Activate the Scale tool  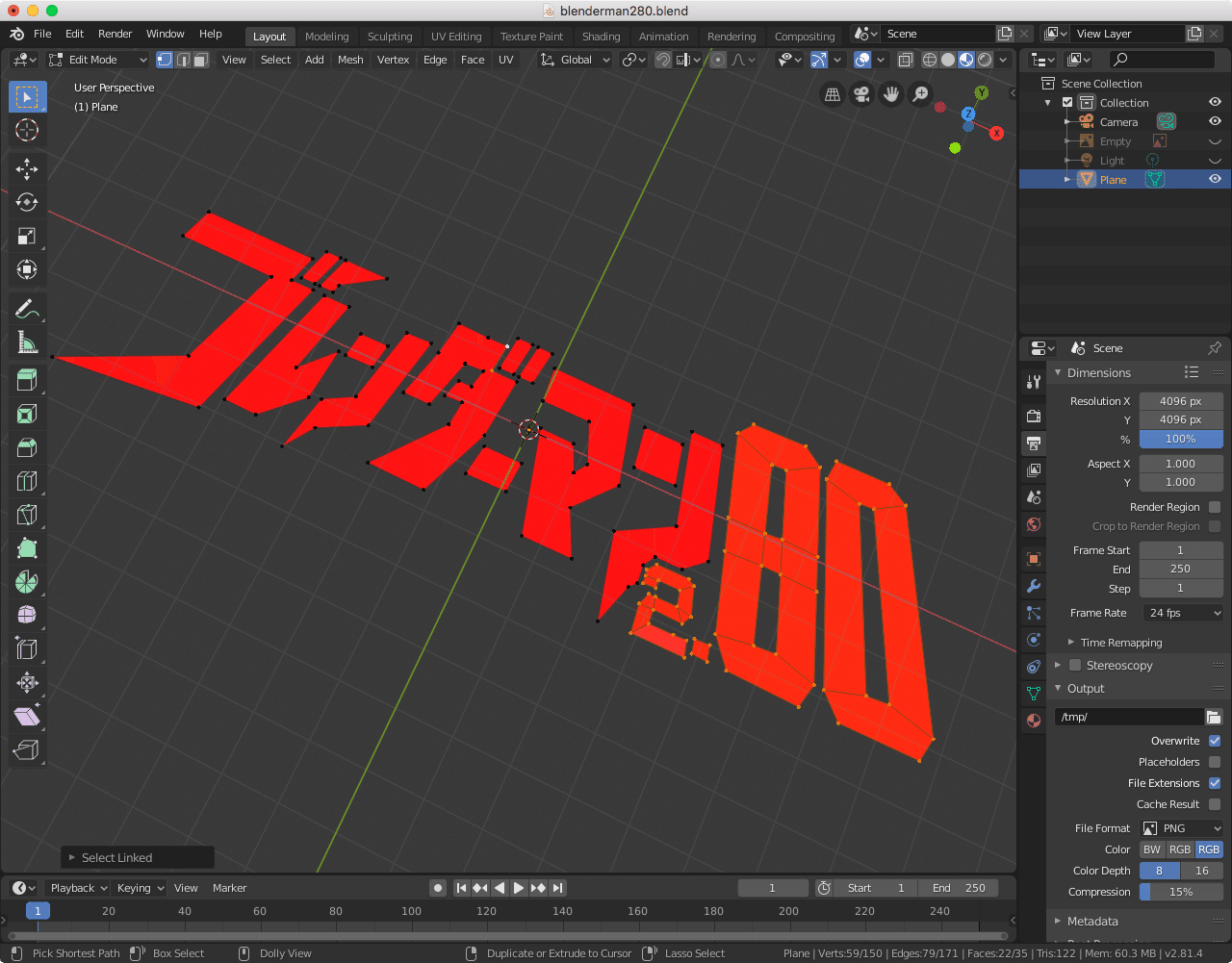27,236
